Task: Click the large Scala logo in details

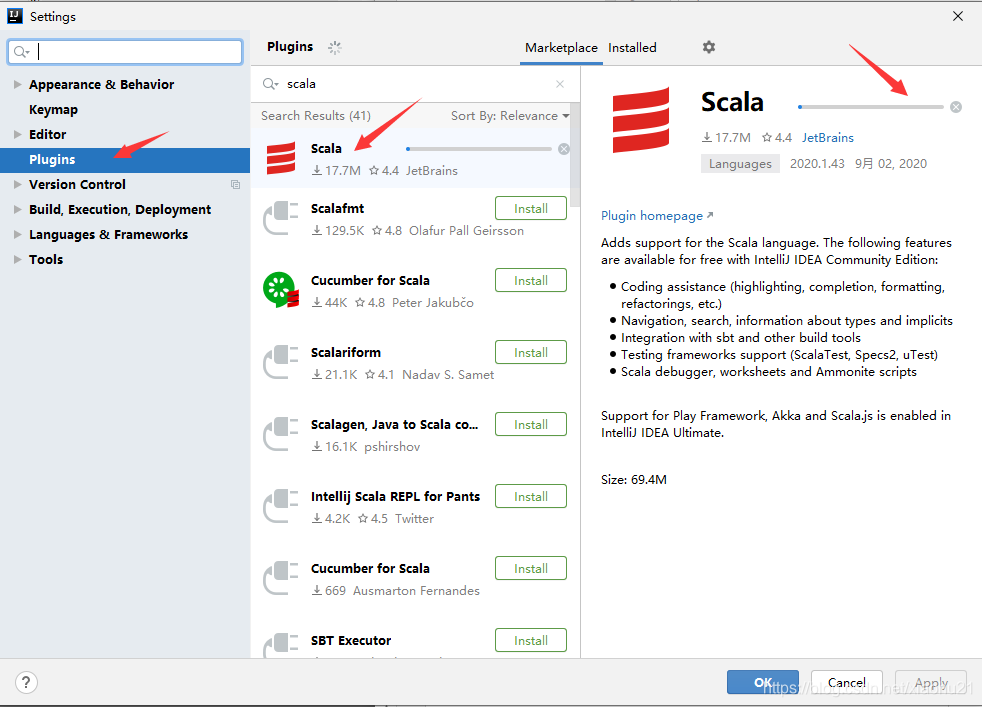Action: 641,120
